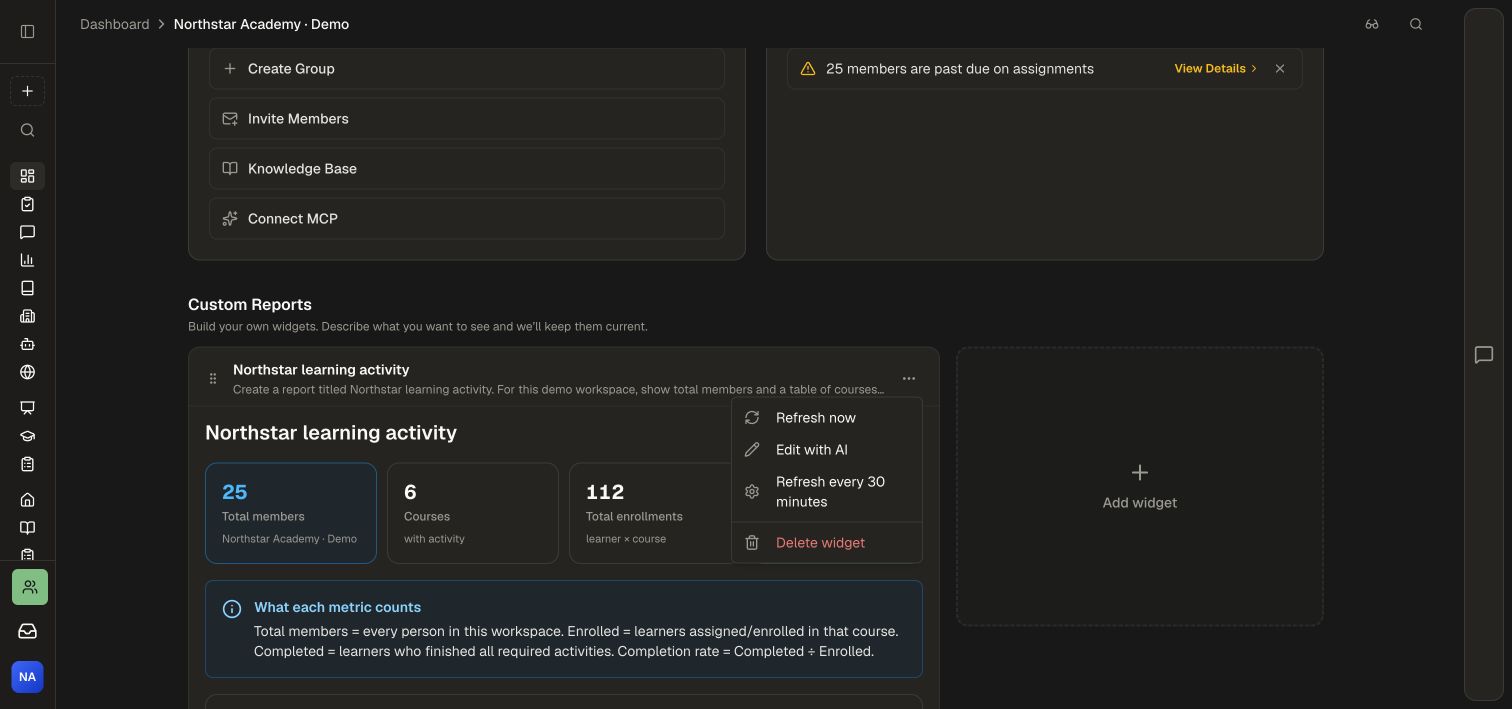Screen dimensions: 1512x709
Task: Click Create Group quick action
Action: pos(467,69)
